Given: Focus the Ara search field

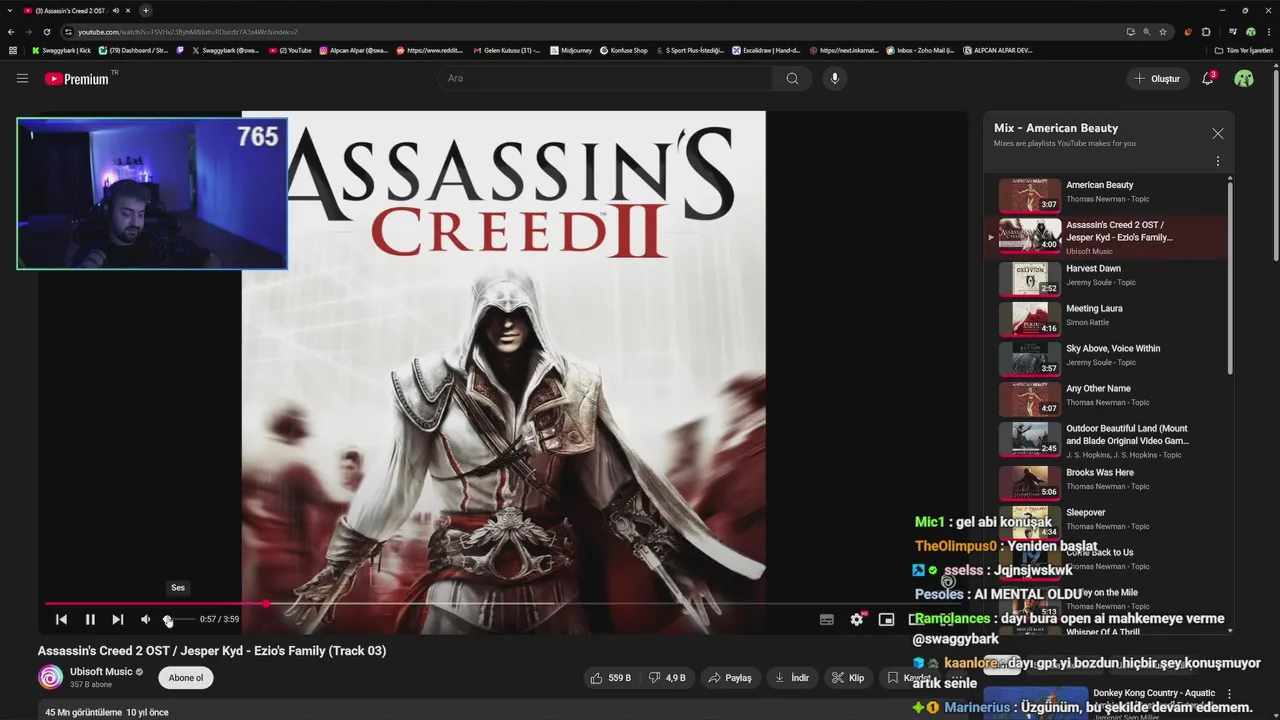Looking at the screenshot, I should click(x=605, y=78).
